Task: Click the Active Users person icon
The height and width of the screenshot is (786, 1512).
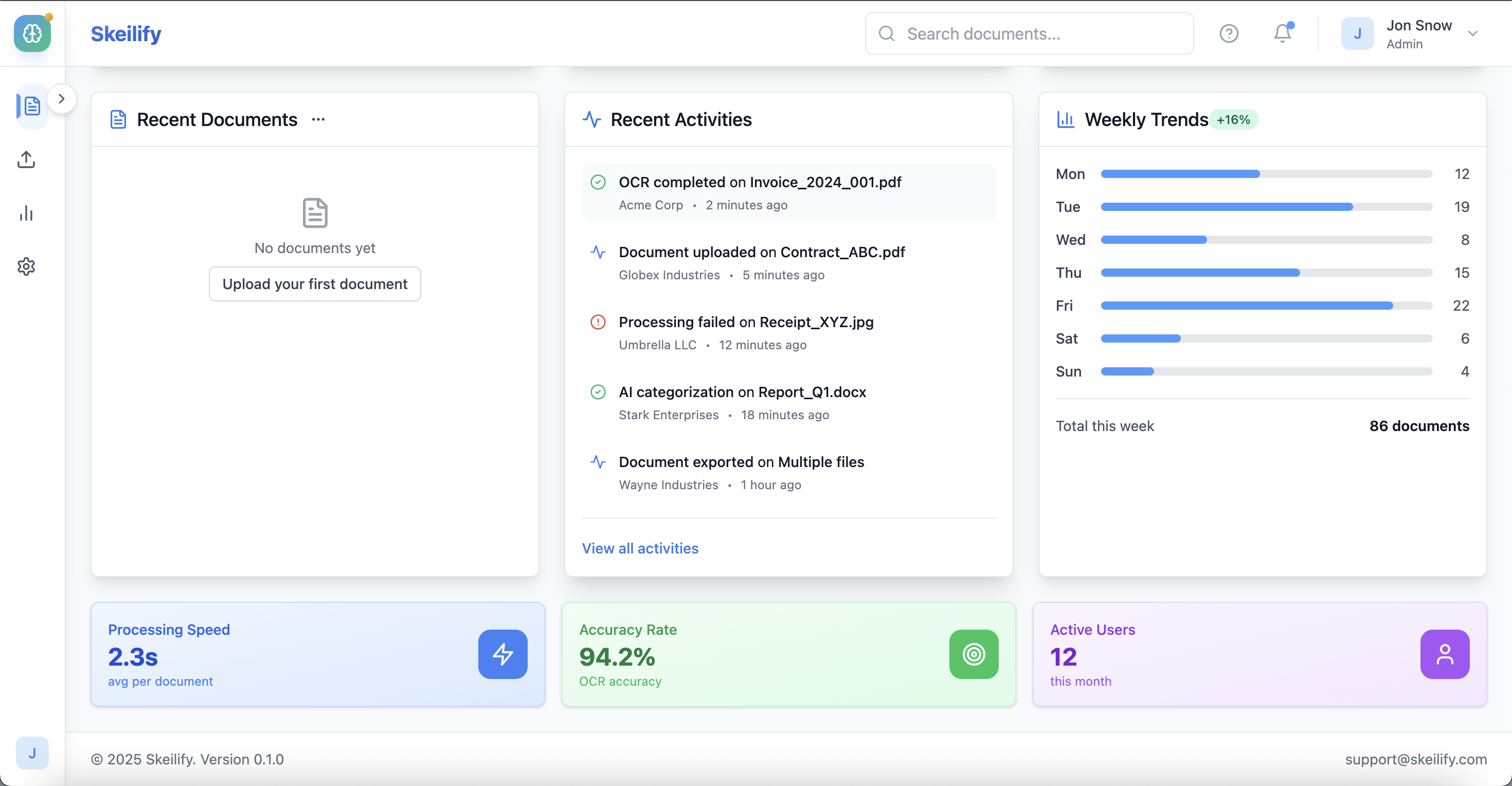Action: (x=1445, y=654)
